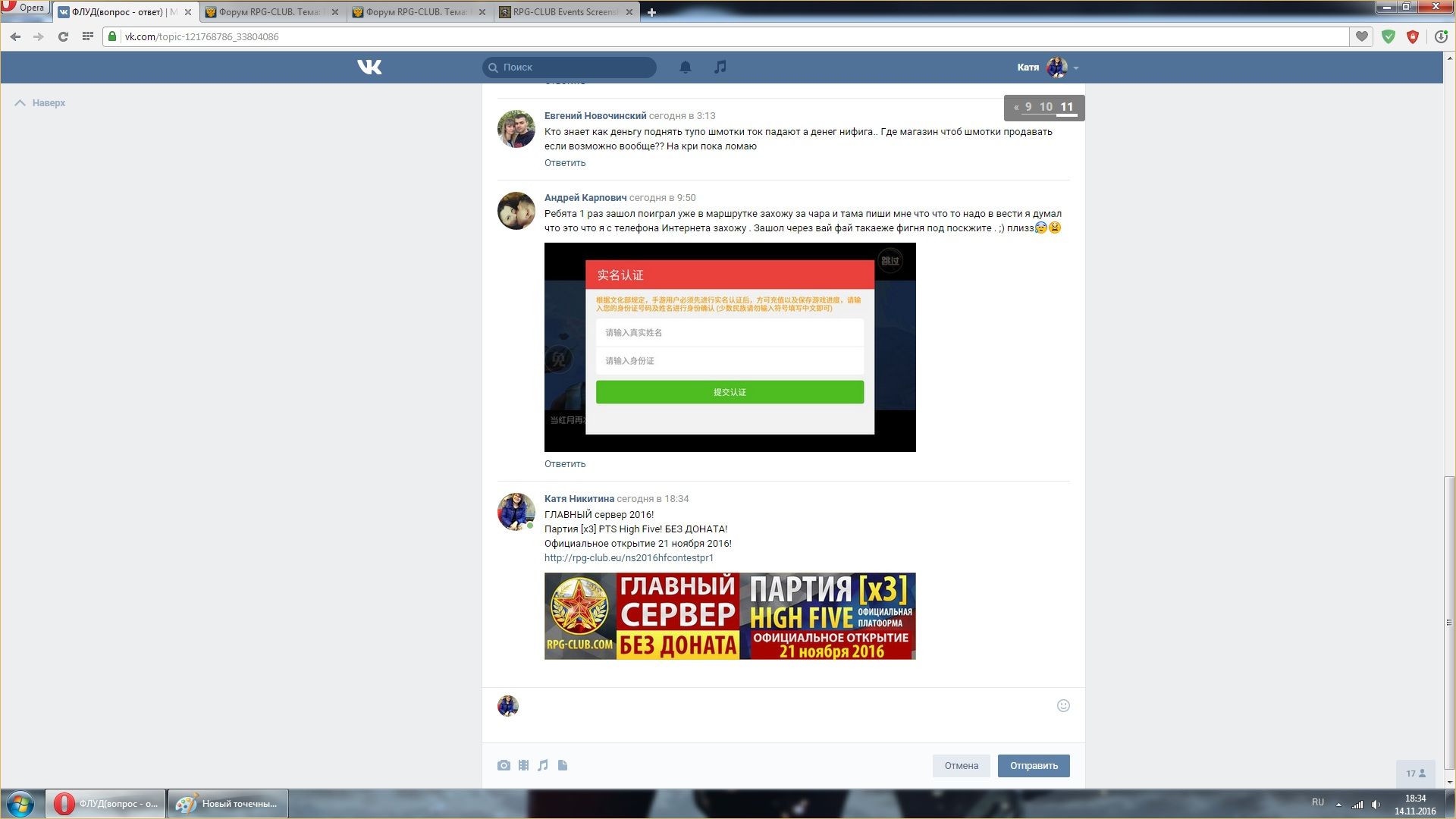1456x819 pixels.
Task: Open Андрей Карпович profile name
Action: coord(585,198)
